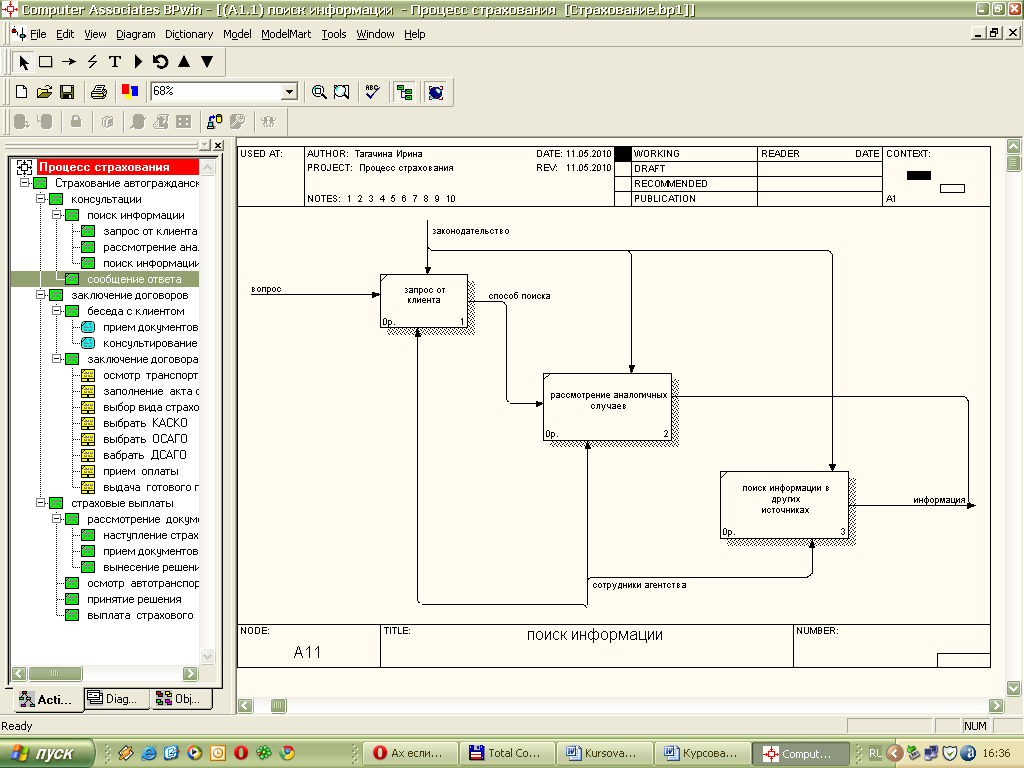Go to child diagram using down triangle
This screenshot has height=768, width=1024.
tap(207, 62)
